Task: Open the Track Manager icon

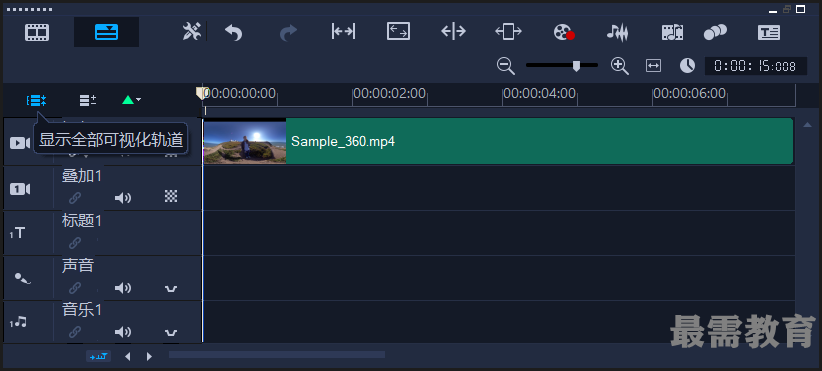Action: [x=88, y=100]
